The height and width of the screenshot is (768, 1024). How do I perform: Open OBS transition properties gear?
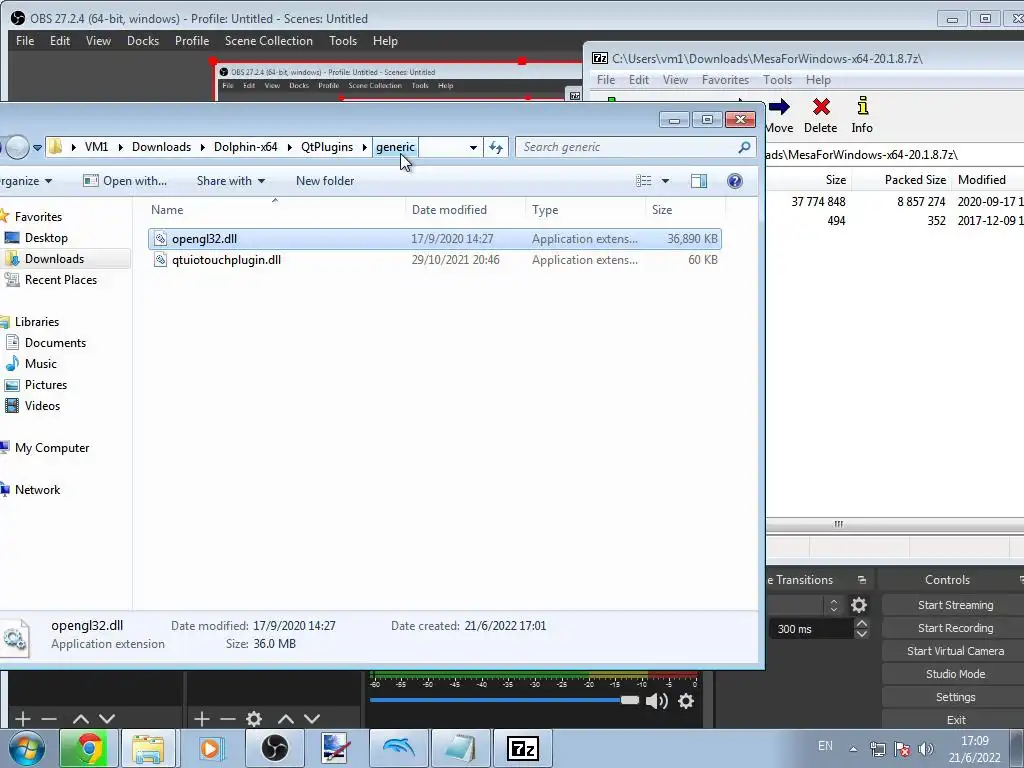point(859,605)
